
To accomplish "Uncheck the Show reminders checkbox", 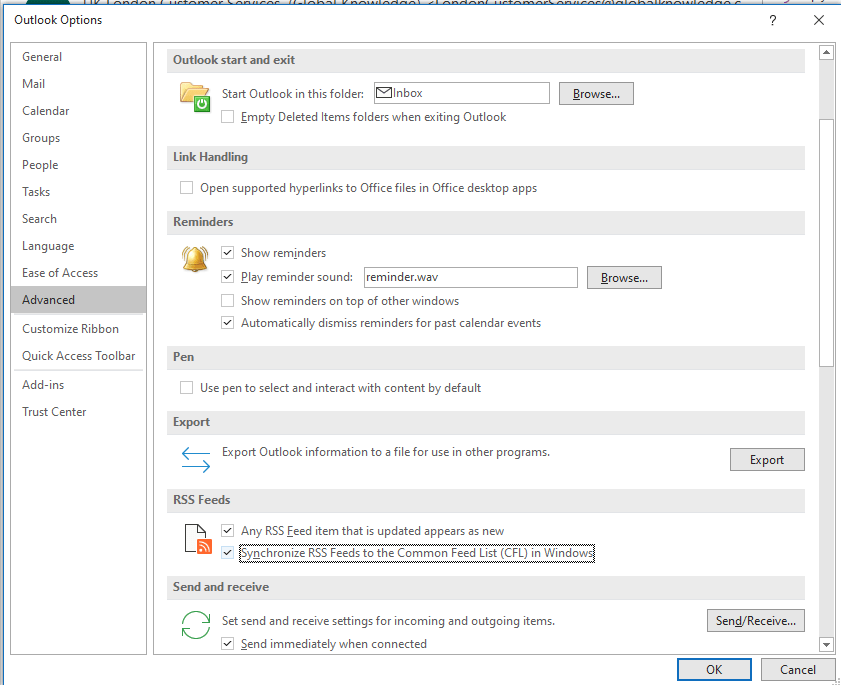I will (x=228, y=253).
